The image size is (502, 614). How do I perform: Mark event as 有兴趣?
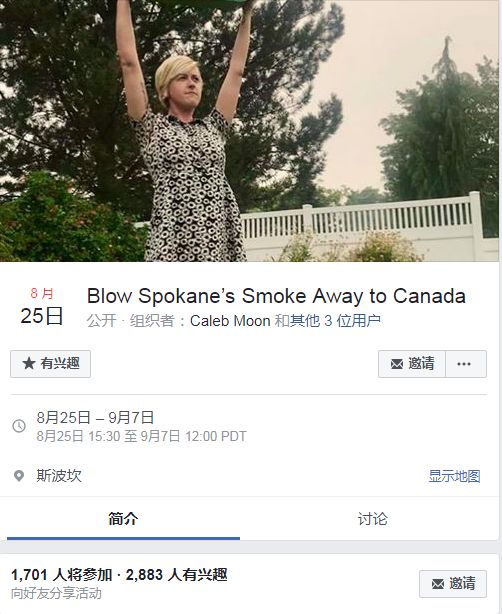coord(51,364)
